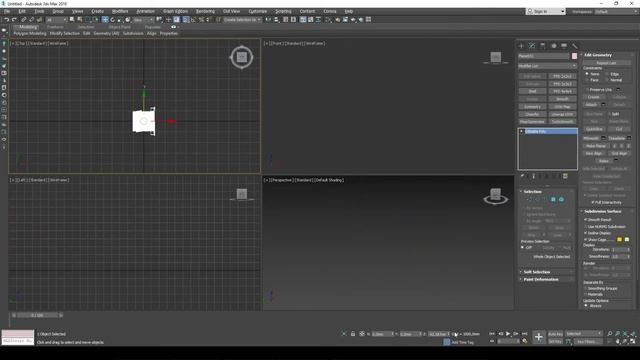Click the Shell modifier button
The width and height of the screenshot is (640, 360).
click(532, 91)
